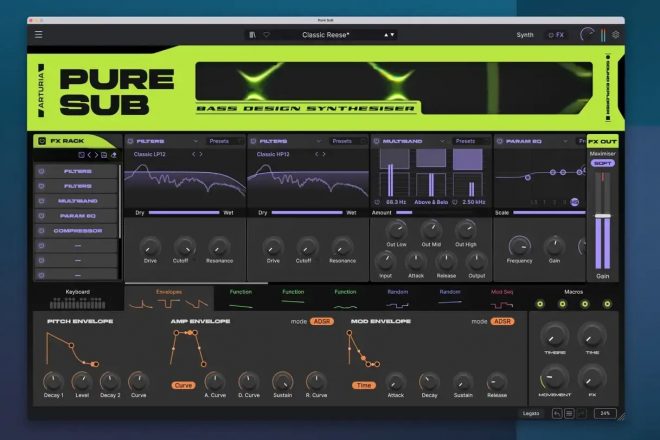660x440 pixels.
Task: Toggle power of Compressor rack slot
Action: (41, 230)
